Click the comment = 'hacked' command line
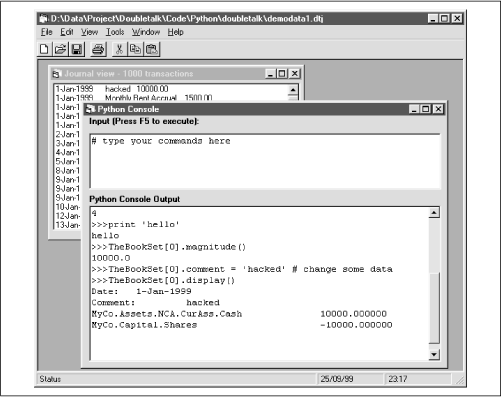The image size is (502, 398). click(x=242, y=269)
